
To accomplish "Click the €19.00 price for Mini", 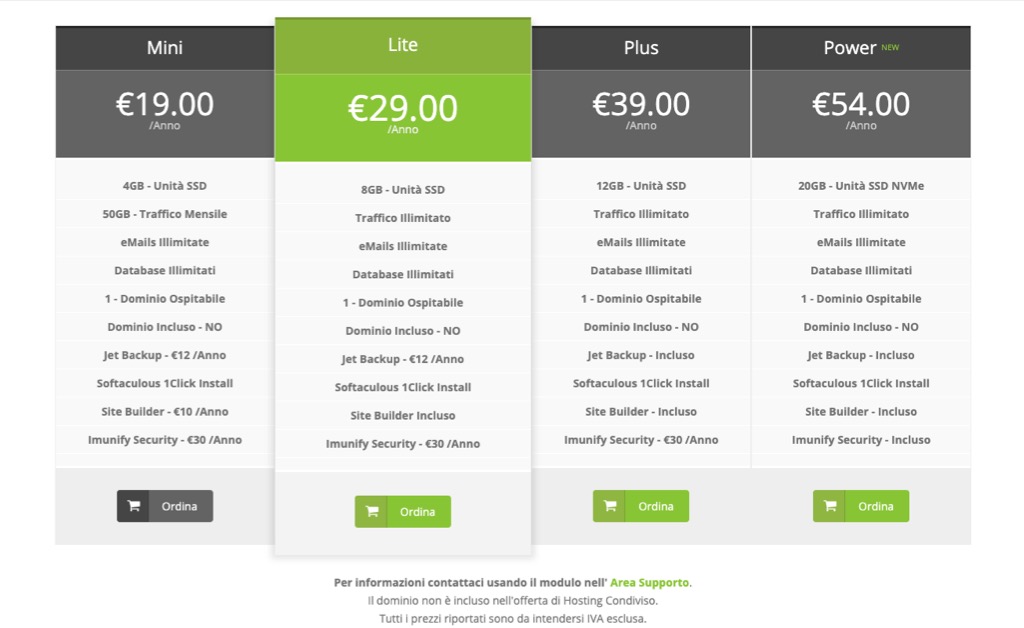I will [x=164, y=105].
